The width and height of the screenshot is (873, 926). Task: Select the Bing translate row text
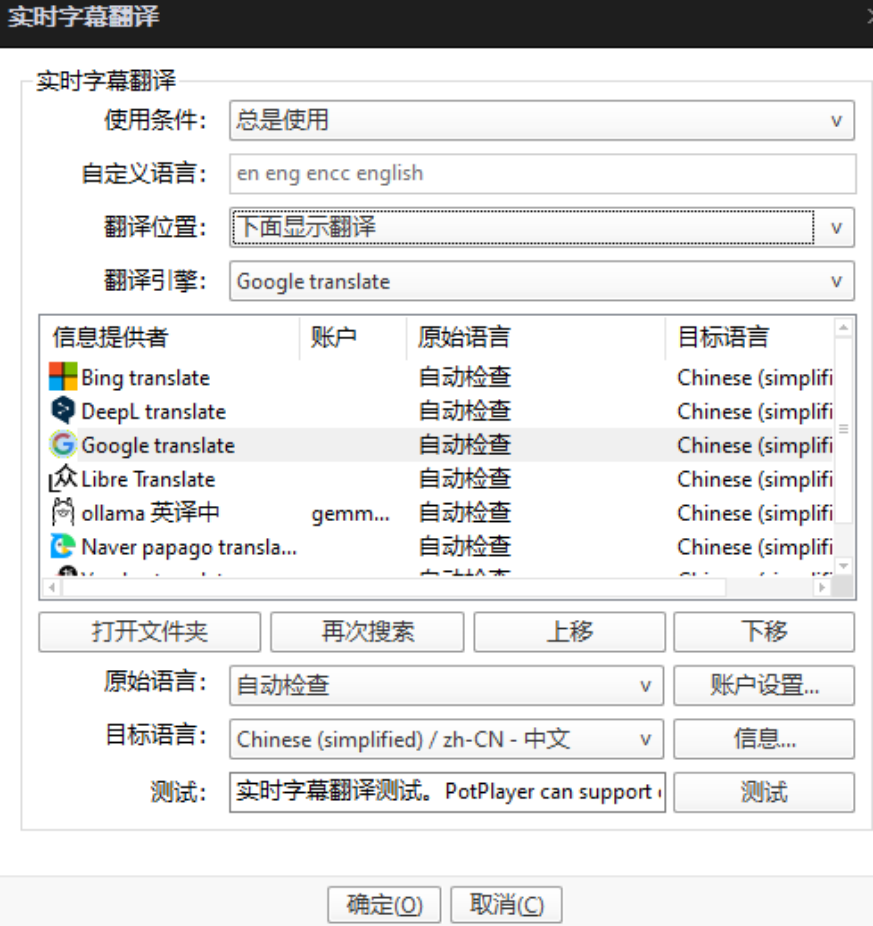click(x=145, y=378)
